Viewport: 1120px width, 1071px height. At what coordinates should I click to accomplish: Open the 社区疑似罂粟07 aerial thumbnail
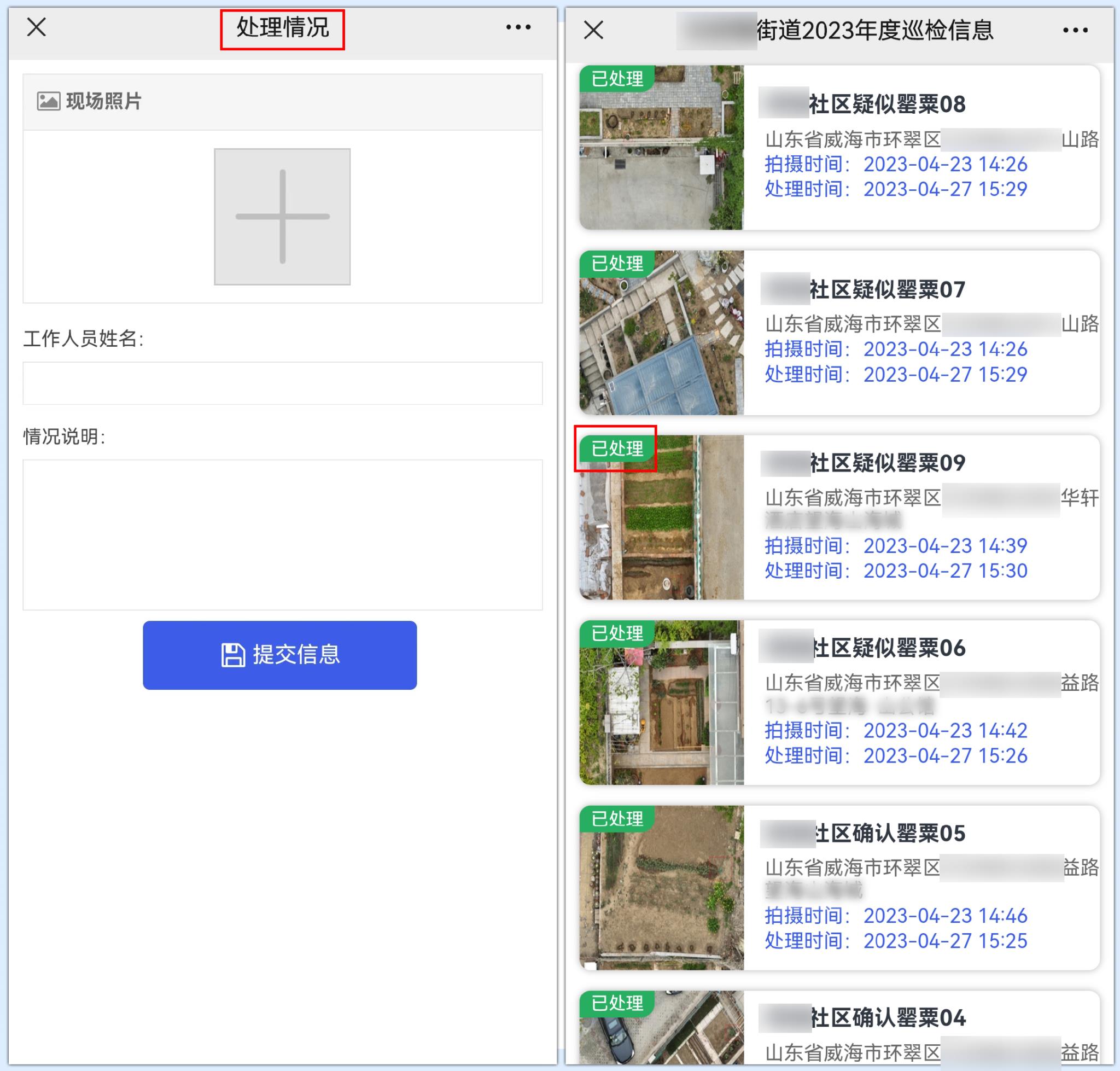tap(662, 332)
